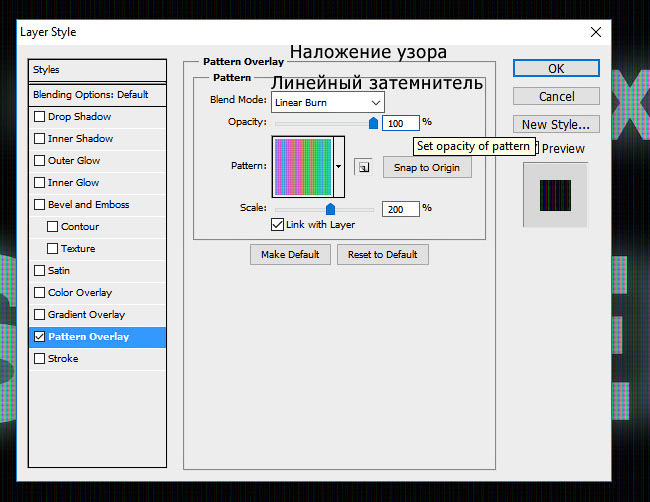The height and width of the screenshot is (502, 650).
Task: Select Bevel and Emboss label
Action: 89,204
